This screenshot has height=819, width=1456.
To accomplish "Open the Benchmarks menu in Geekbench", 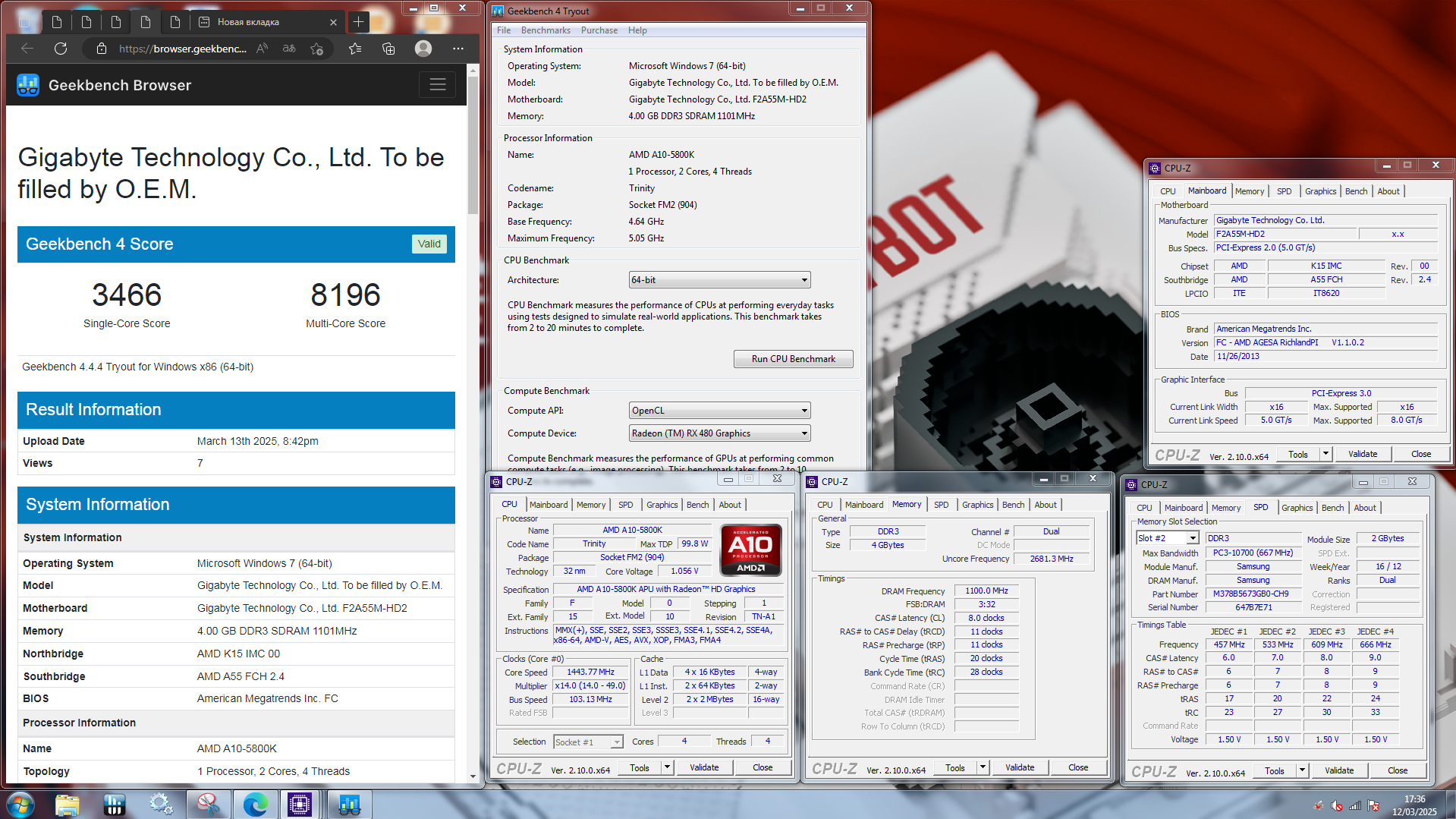I will point(546,30).
